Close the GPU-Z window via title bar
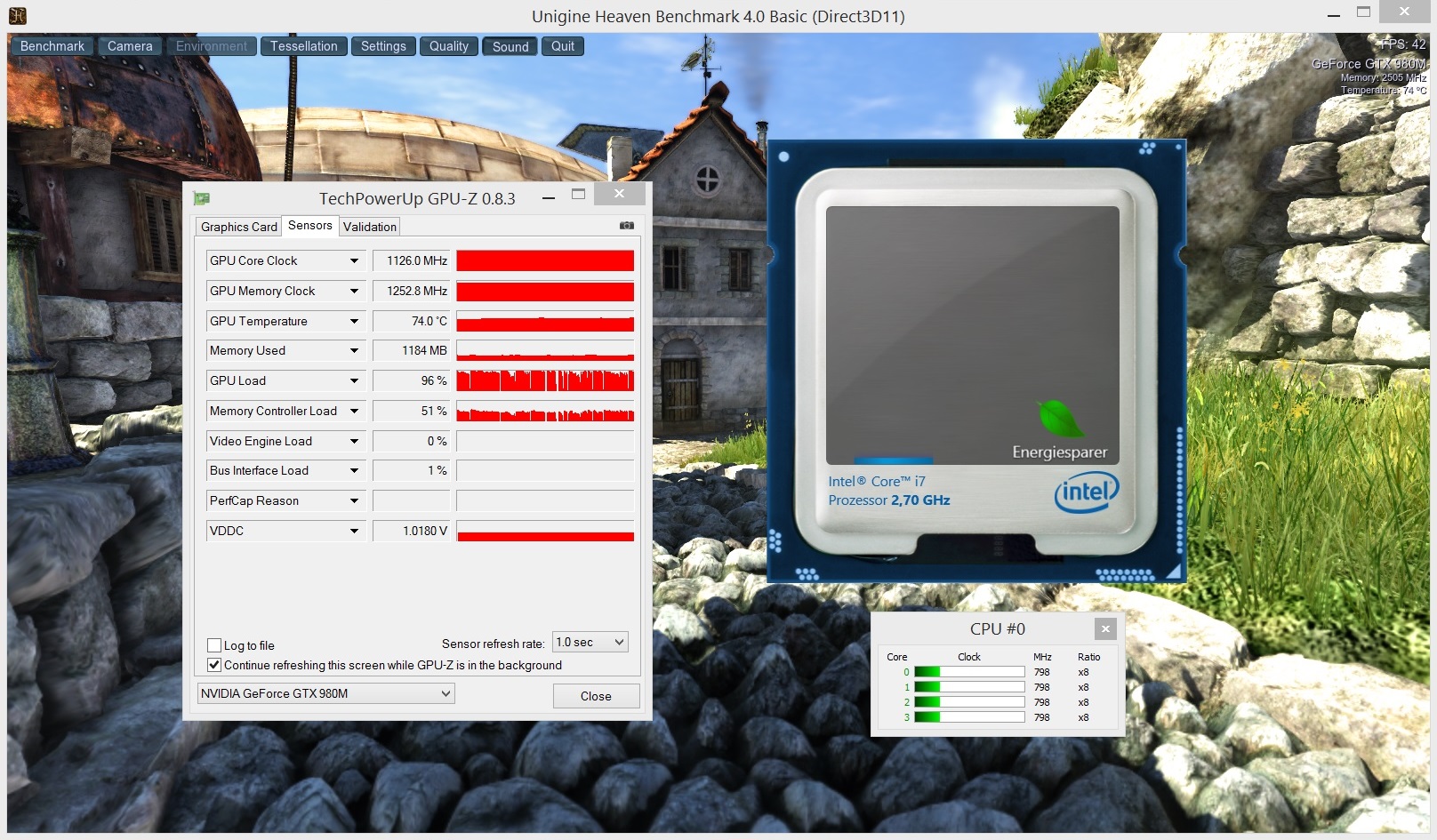Viewport: 1437px width, 840px height. [x=620, y=194]
